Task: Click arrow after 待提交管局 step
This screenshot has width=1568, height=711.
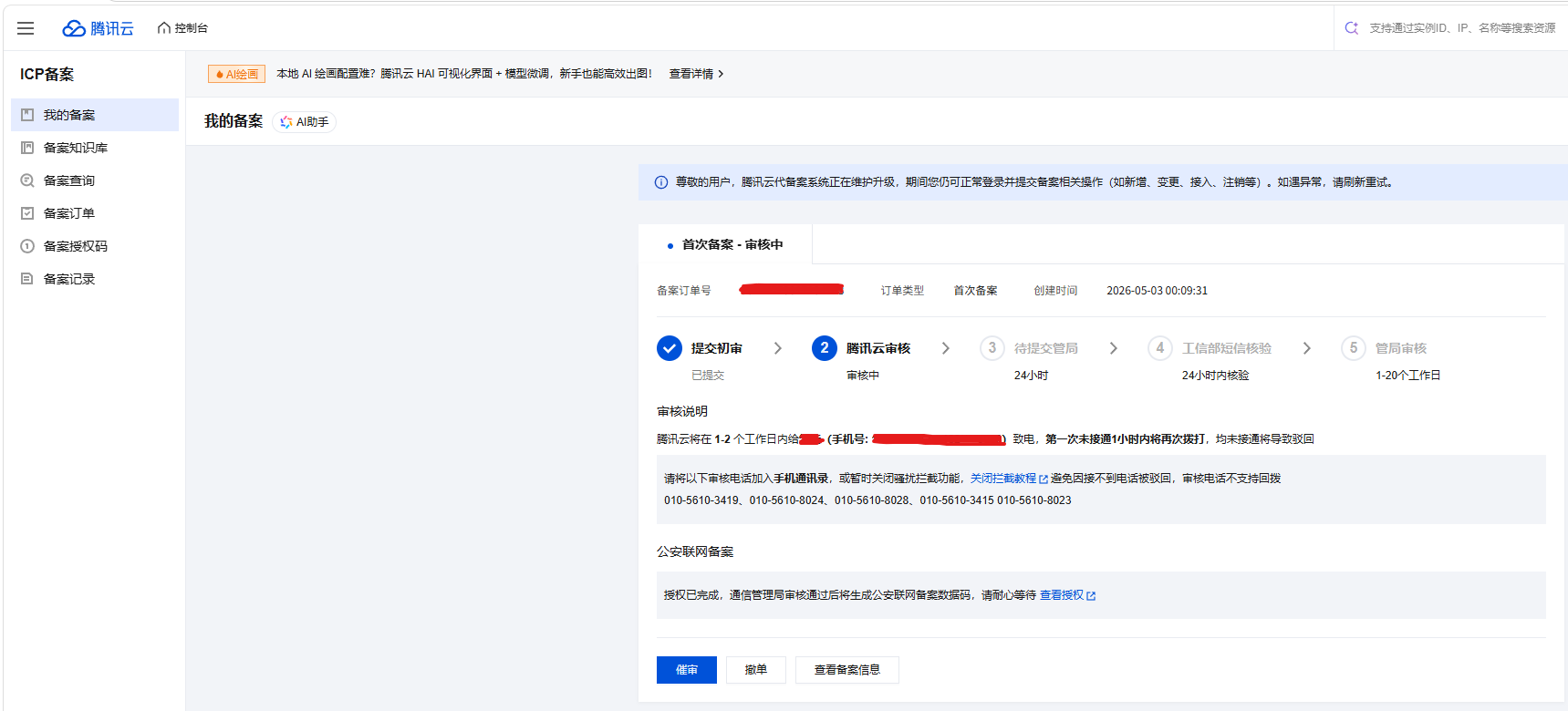Action: (x=1114, y=348)
